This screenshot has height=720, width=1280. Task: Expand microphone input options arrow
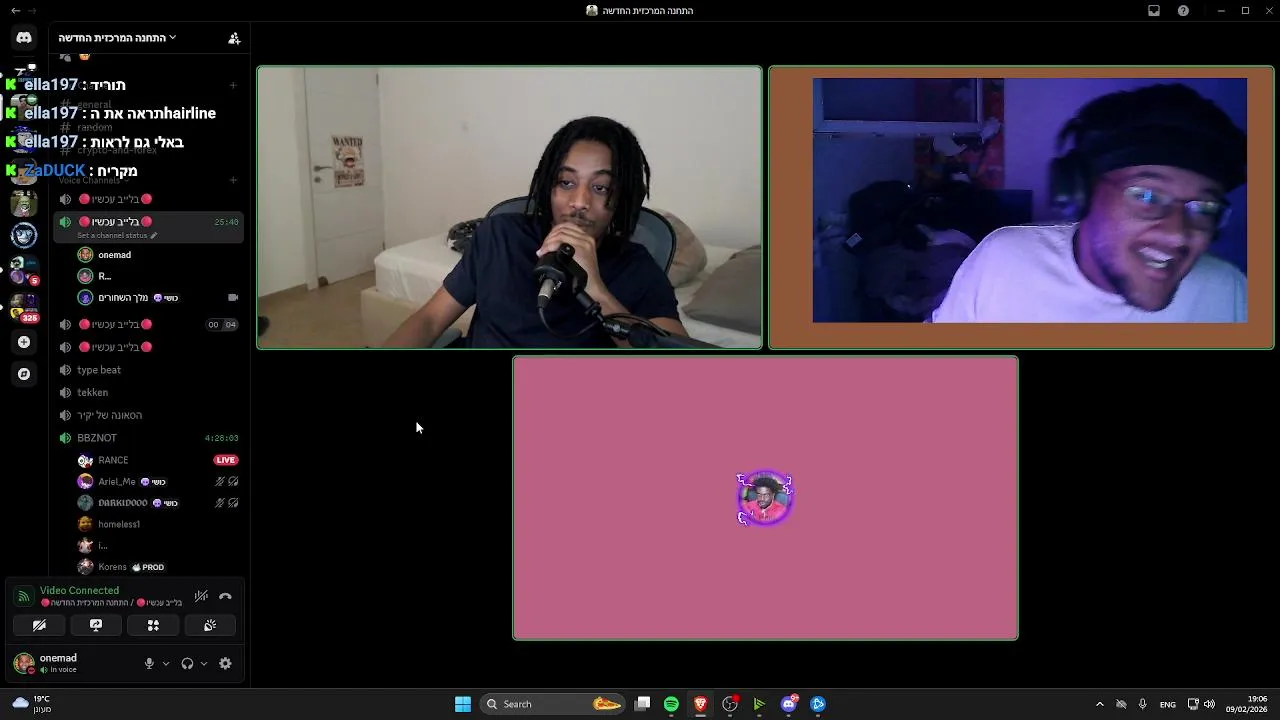point(166,663)
